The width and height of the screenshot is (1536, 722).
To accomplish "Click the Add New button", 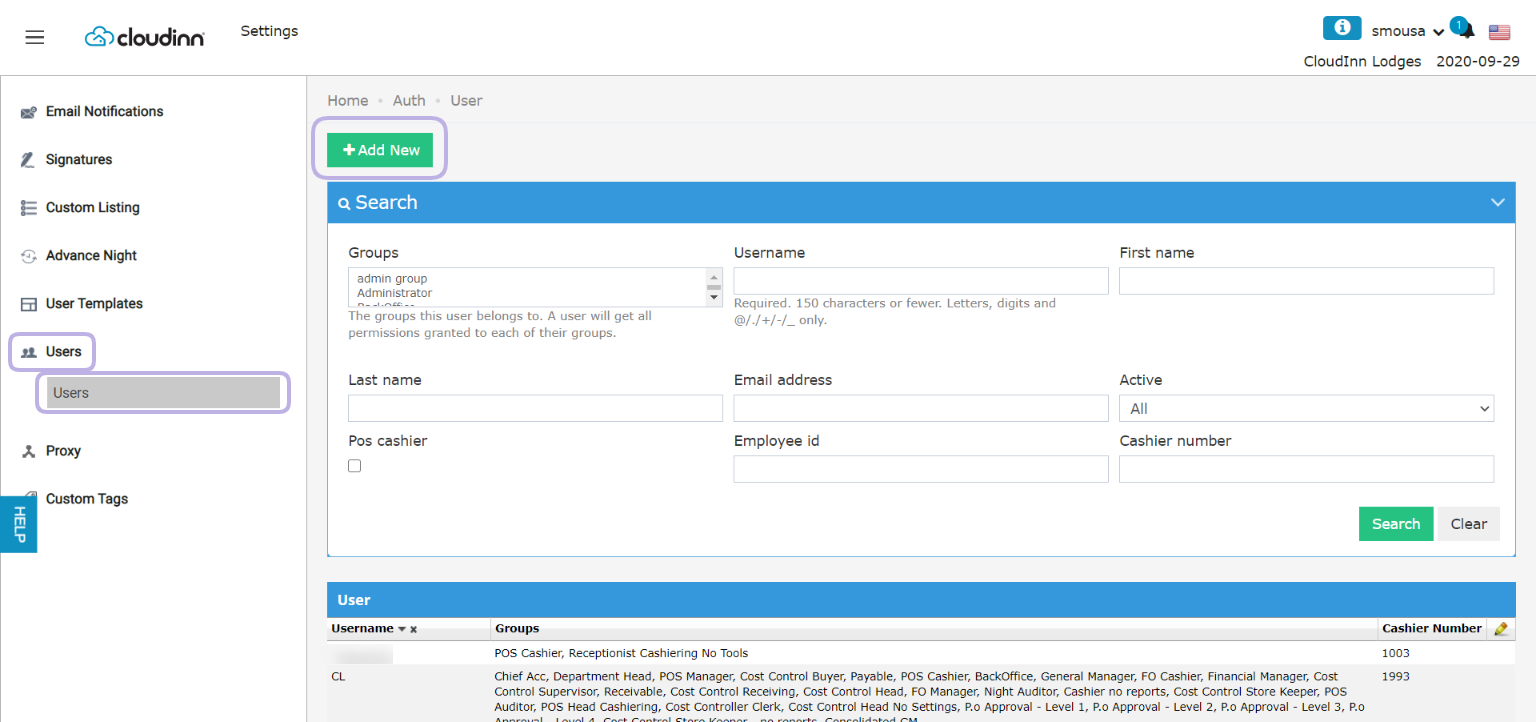I will tap(380, 150).
